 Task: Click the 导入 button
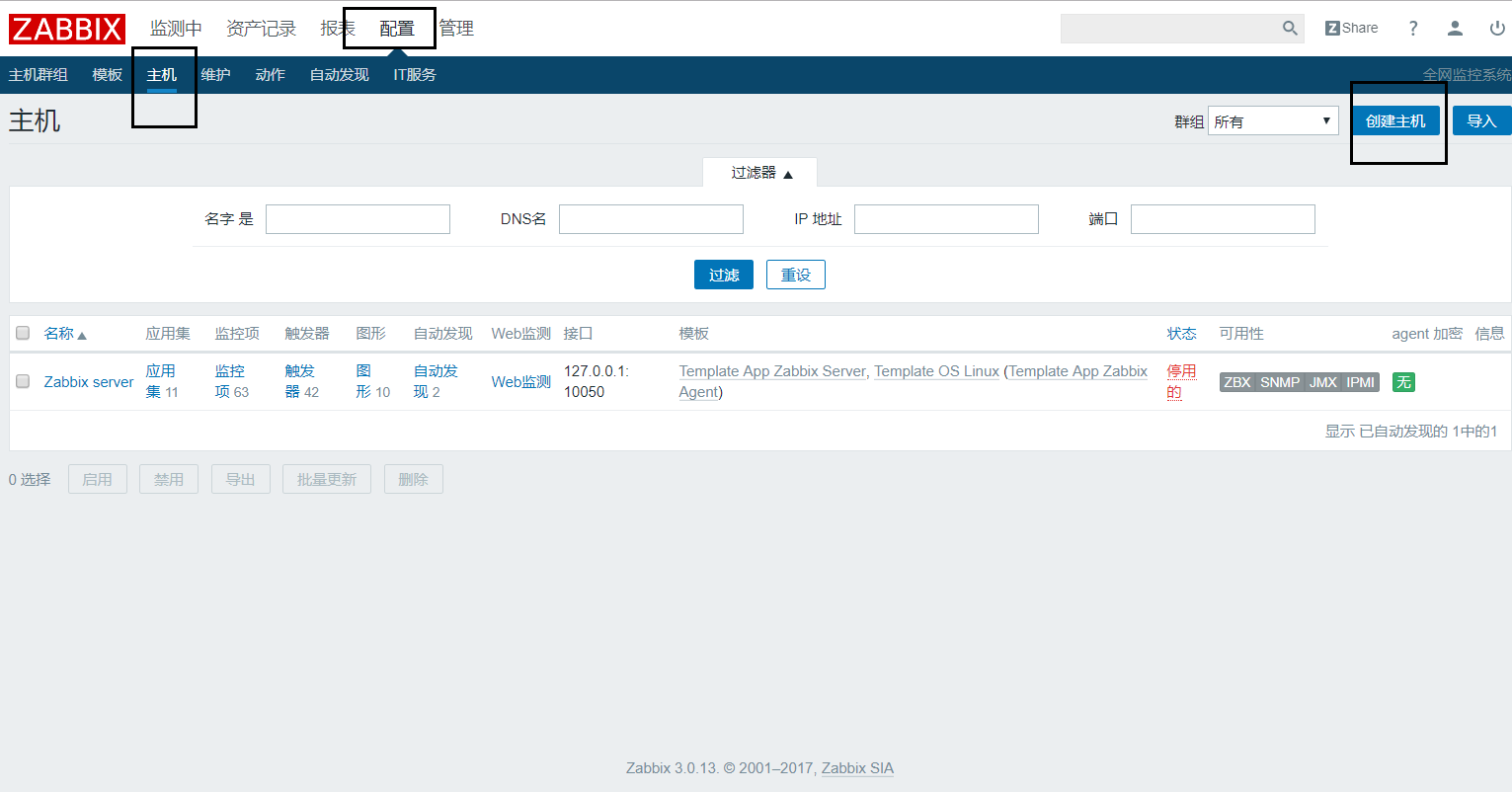(1481, 120)
